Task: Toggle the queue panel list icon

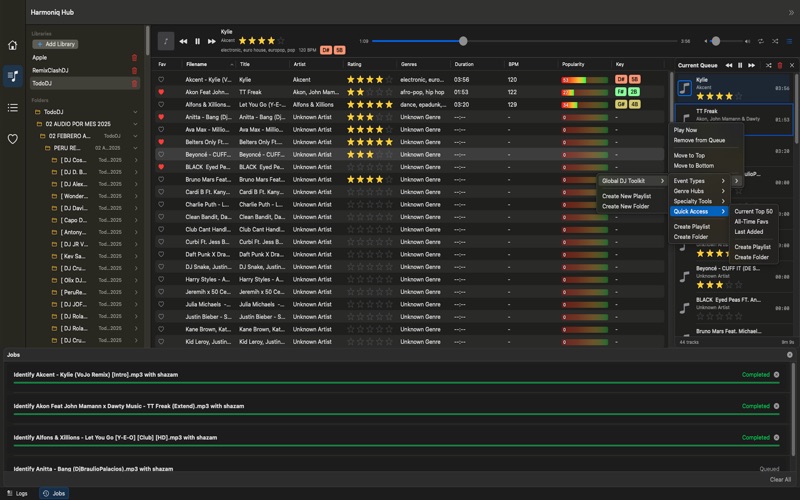Action: (x=789, y=41)
